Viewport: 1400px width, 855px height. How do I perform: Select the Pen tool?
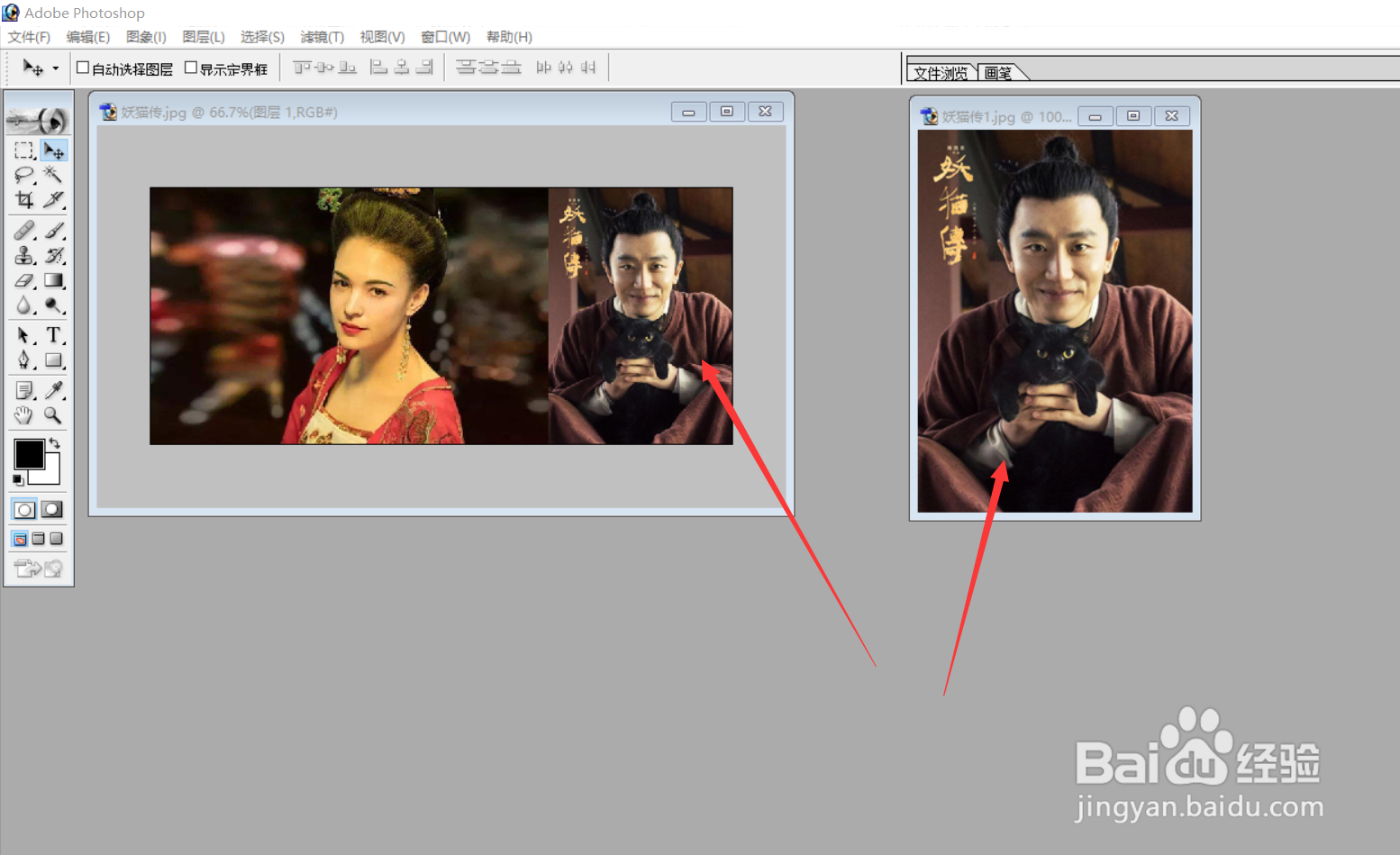point(24,360)
